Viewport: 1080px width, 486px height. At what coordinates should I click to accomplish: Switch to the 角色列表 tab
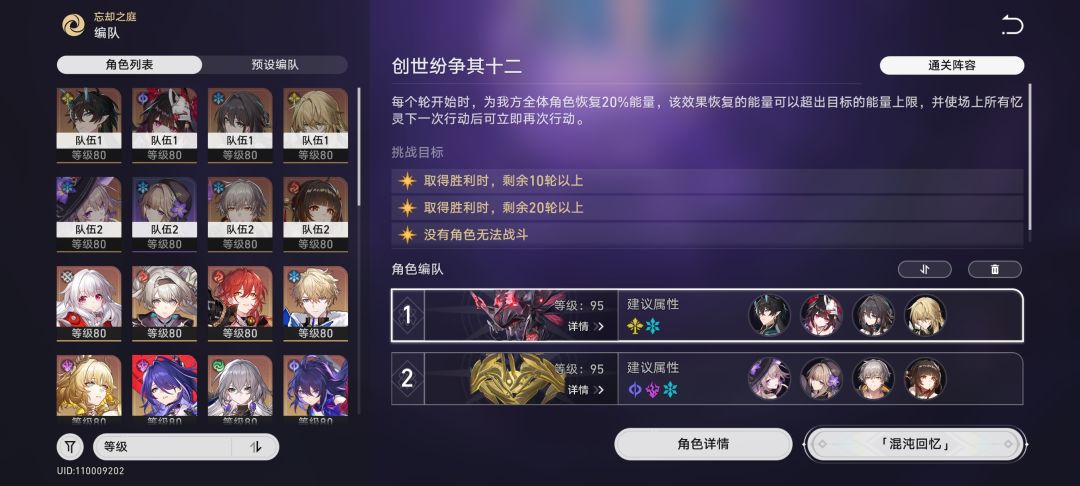point(129,65)
